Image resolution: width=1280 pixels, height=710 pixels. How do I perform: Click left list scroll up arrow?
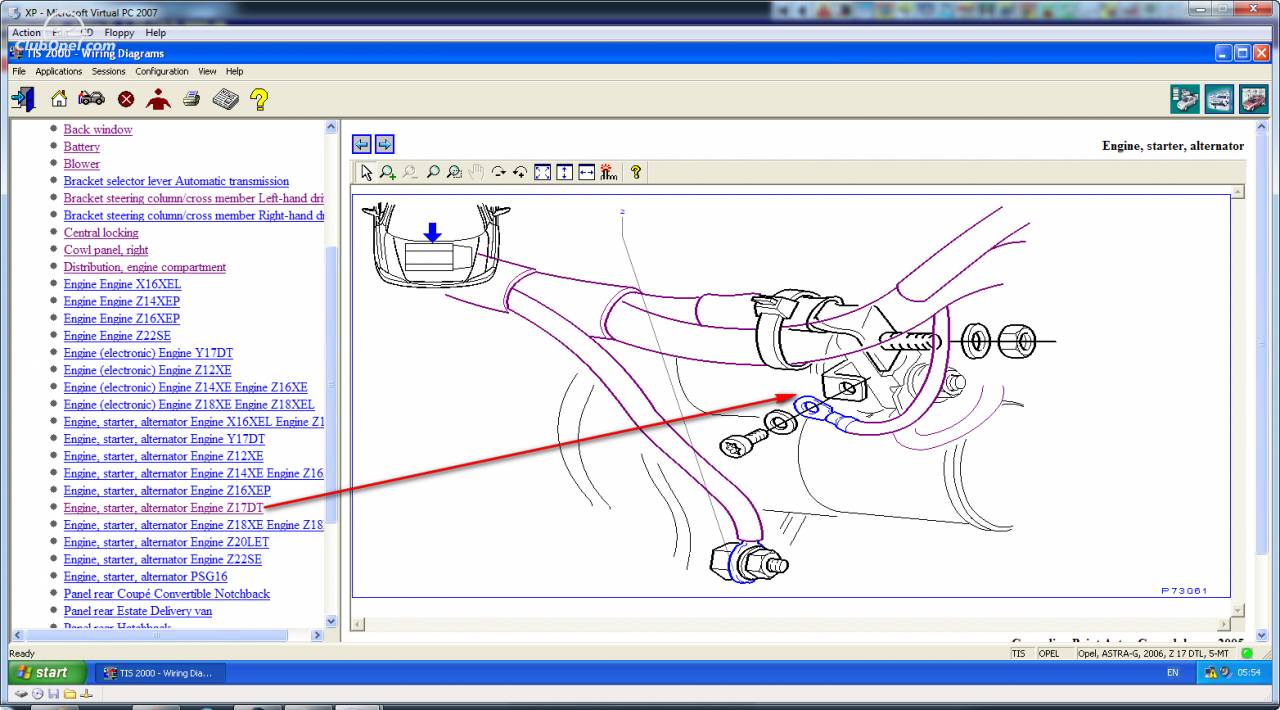point(331,127)
